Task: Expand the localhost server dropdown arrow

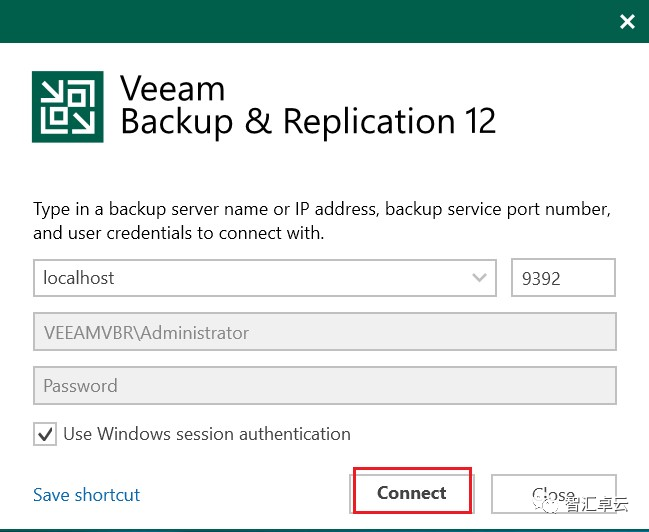Action: (x=479, y=277)
